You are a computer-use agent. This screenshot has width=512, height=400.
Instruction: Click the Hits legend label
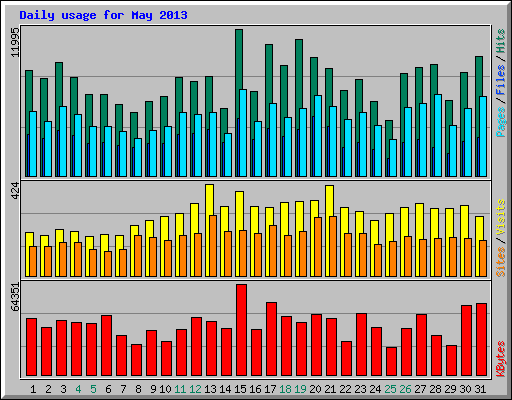coord(501,41)
